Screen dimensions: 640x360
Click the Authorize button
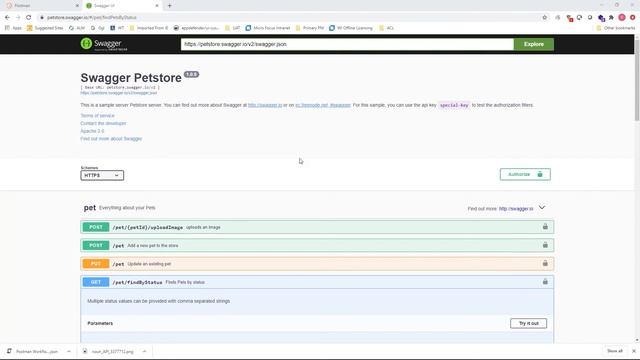pyautogui.click(x=525, y=174)
